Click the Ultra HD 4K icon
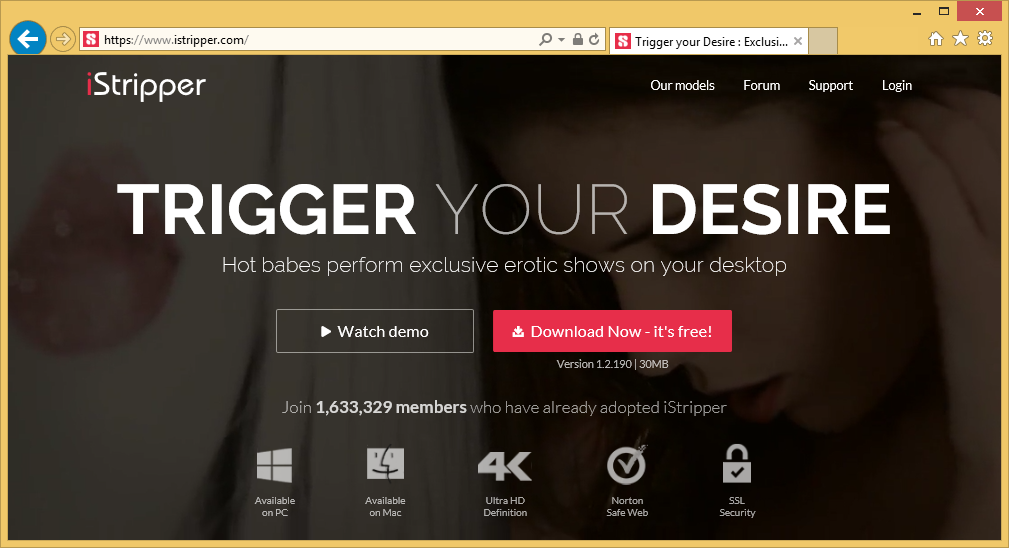 (505, 466)
